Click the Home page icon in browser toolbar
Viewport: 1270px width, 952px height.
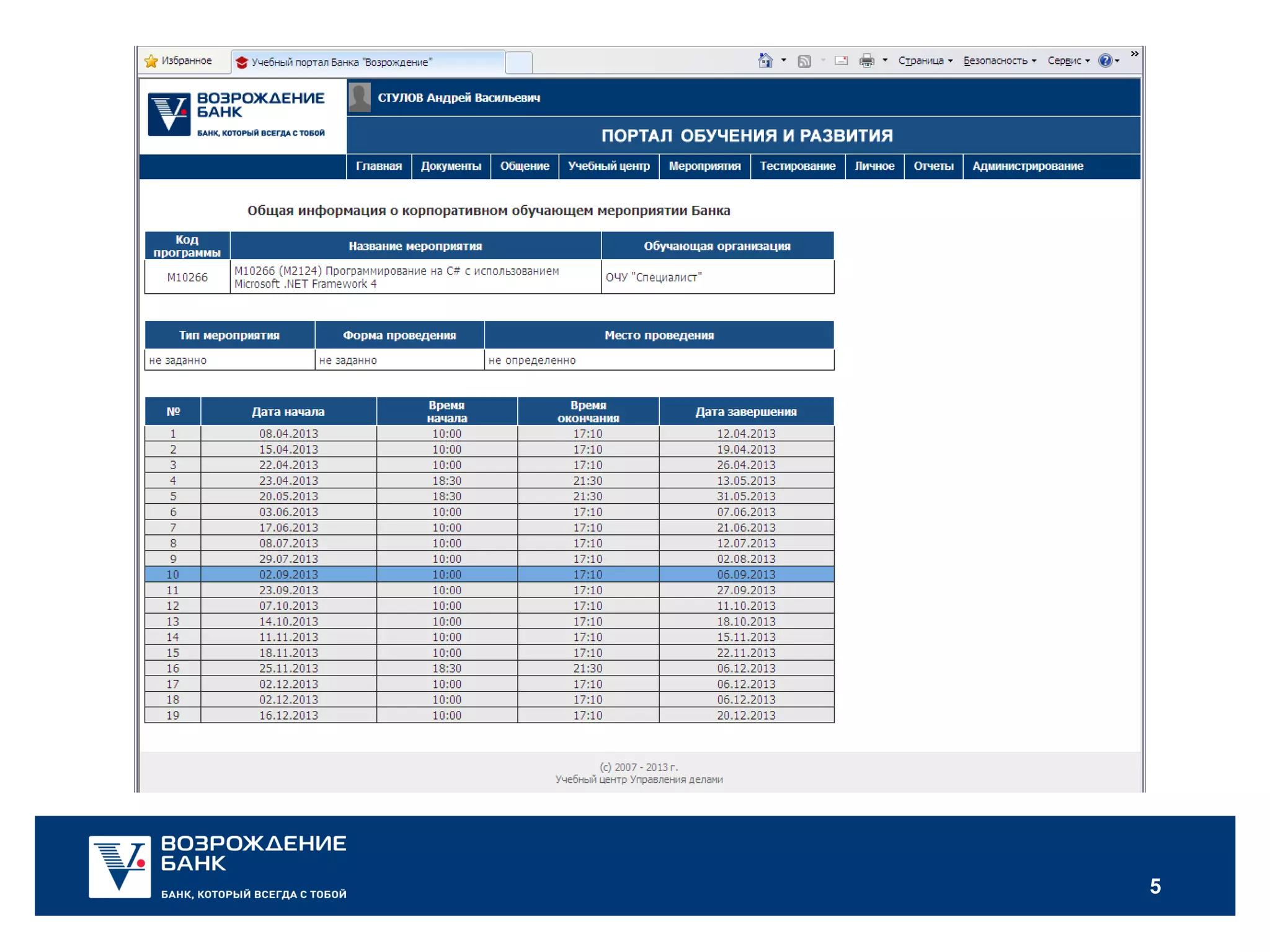(x=765, y=61)
